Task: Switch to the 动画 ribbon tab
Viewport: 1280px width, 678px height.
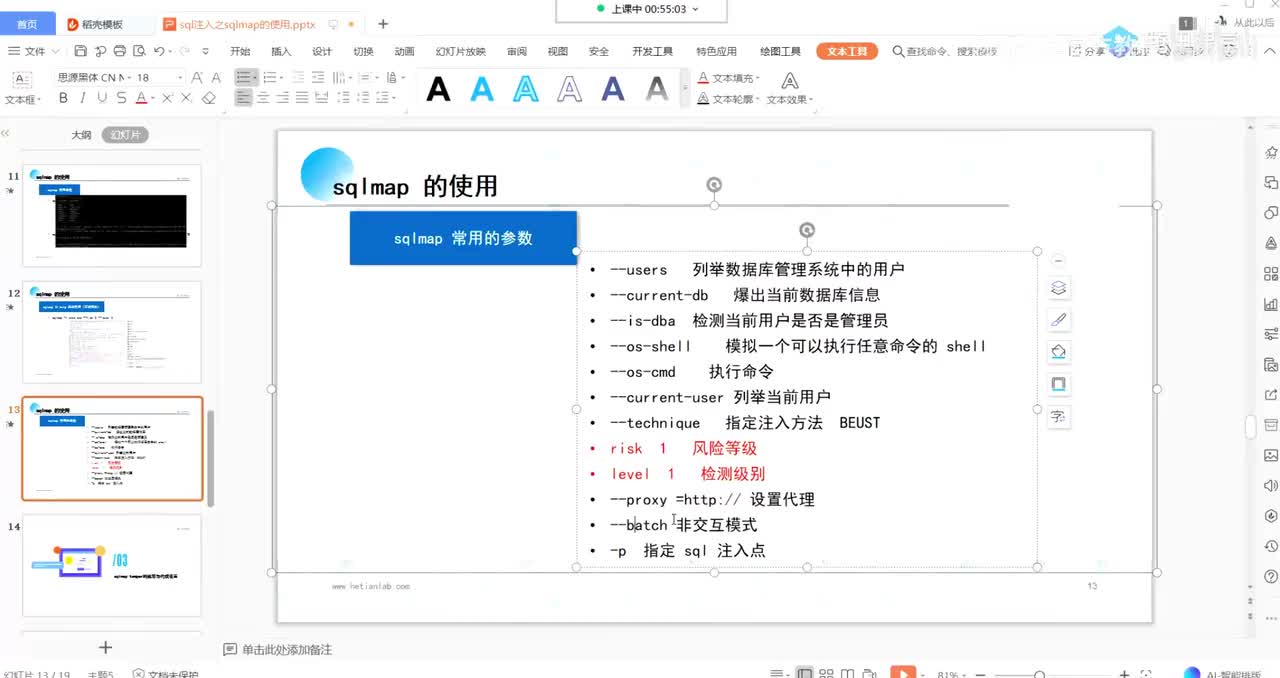Action: click(404, 51)
